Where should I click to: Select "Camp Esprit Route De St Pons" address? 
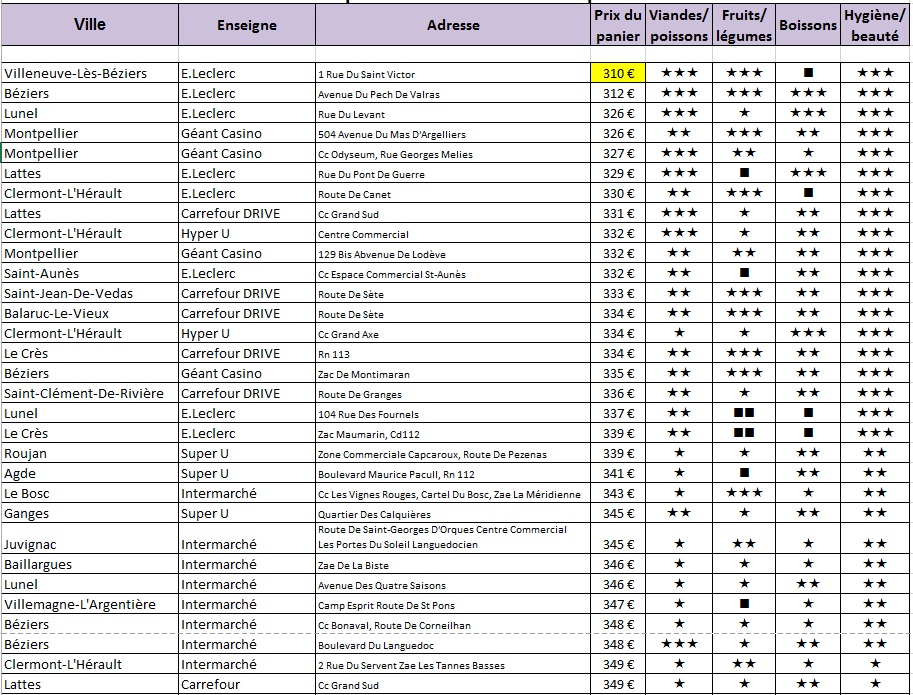click(x=386, y=605)
